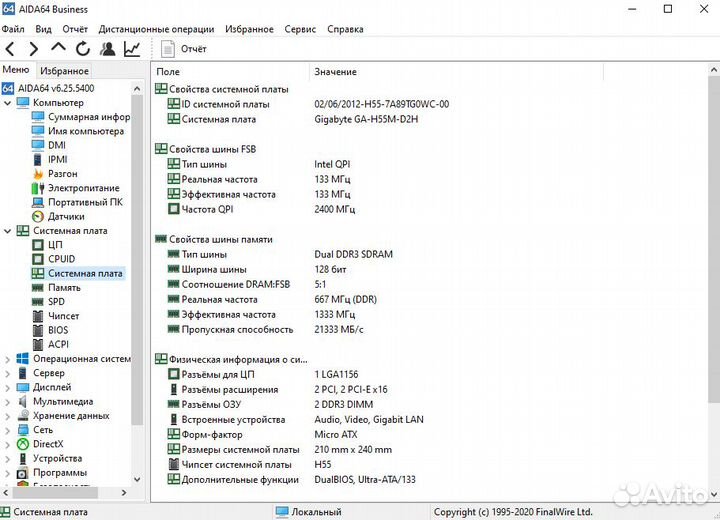
Task: Expand the Устройства tree node
Action: (x=7, y=459)
